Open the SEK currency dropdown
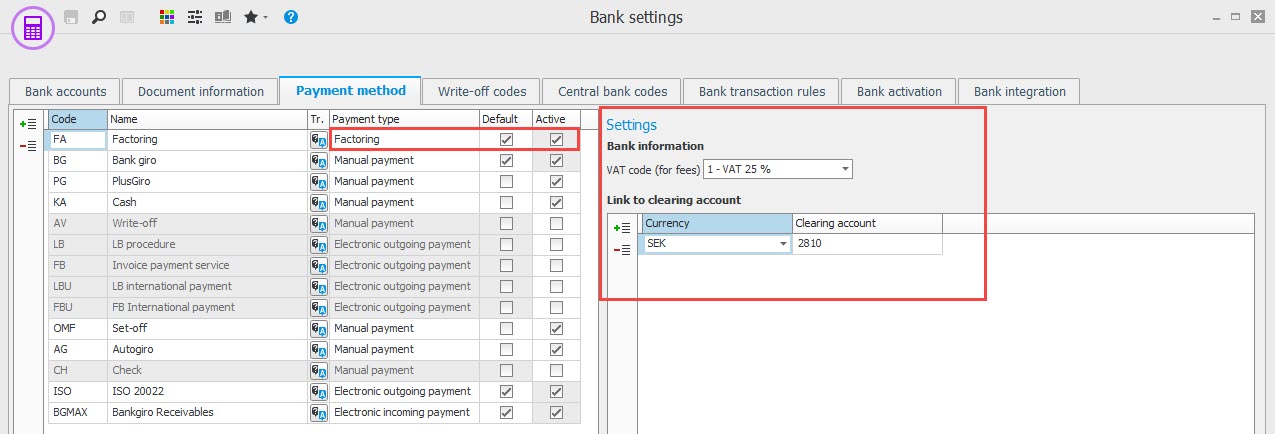The image size is (1275, 434). pos(783,244)
